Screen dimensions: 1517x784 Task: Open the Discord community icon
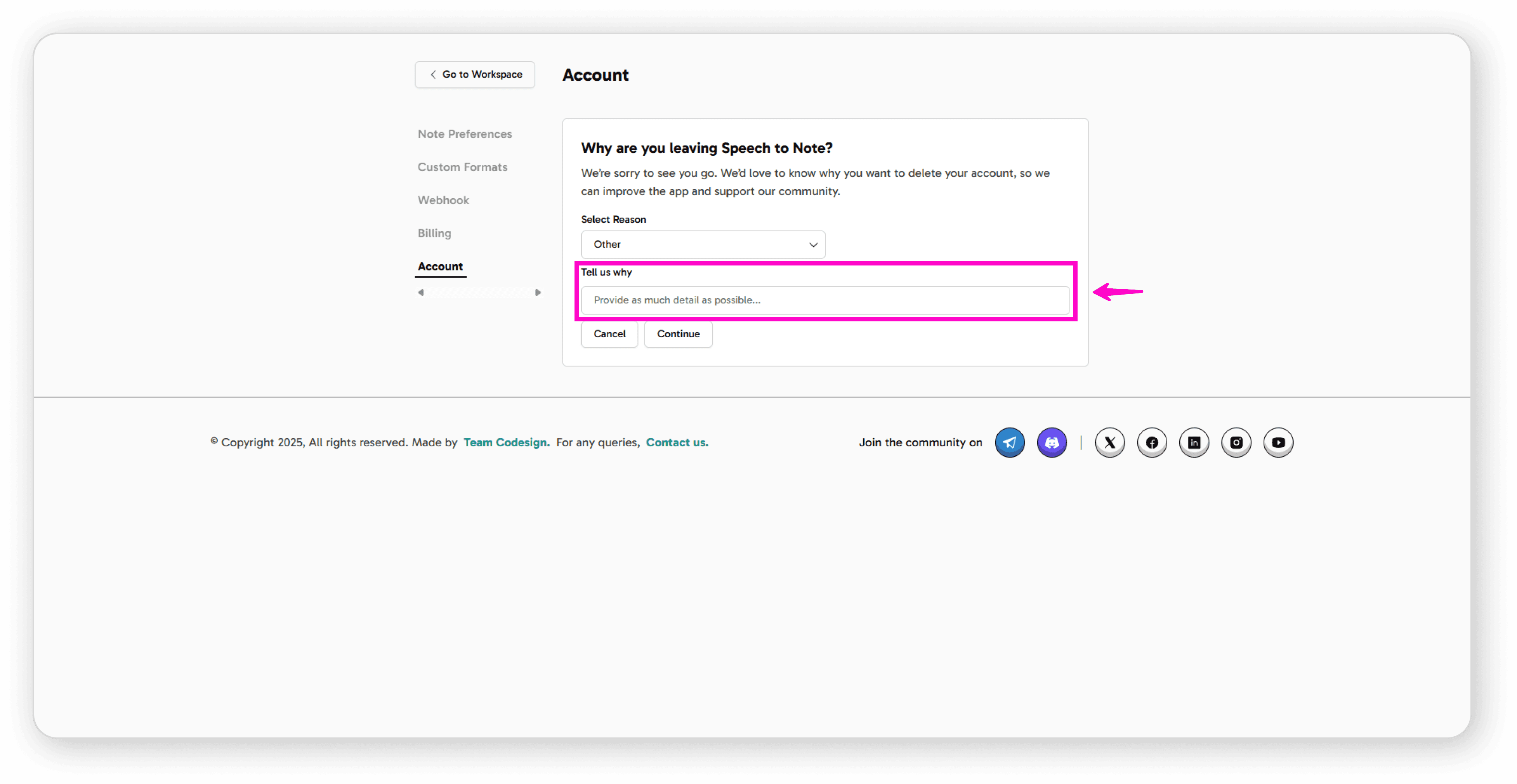point(1052,442)
